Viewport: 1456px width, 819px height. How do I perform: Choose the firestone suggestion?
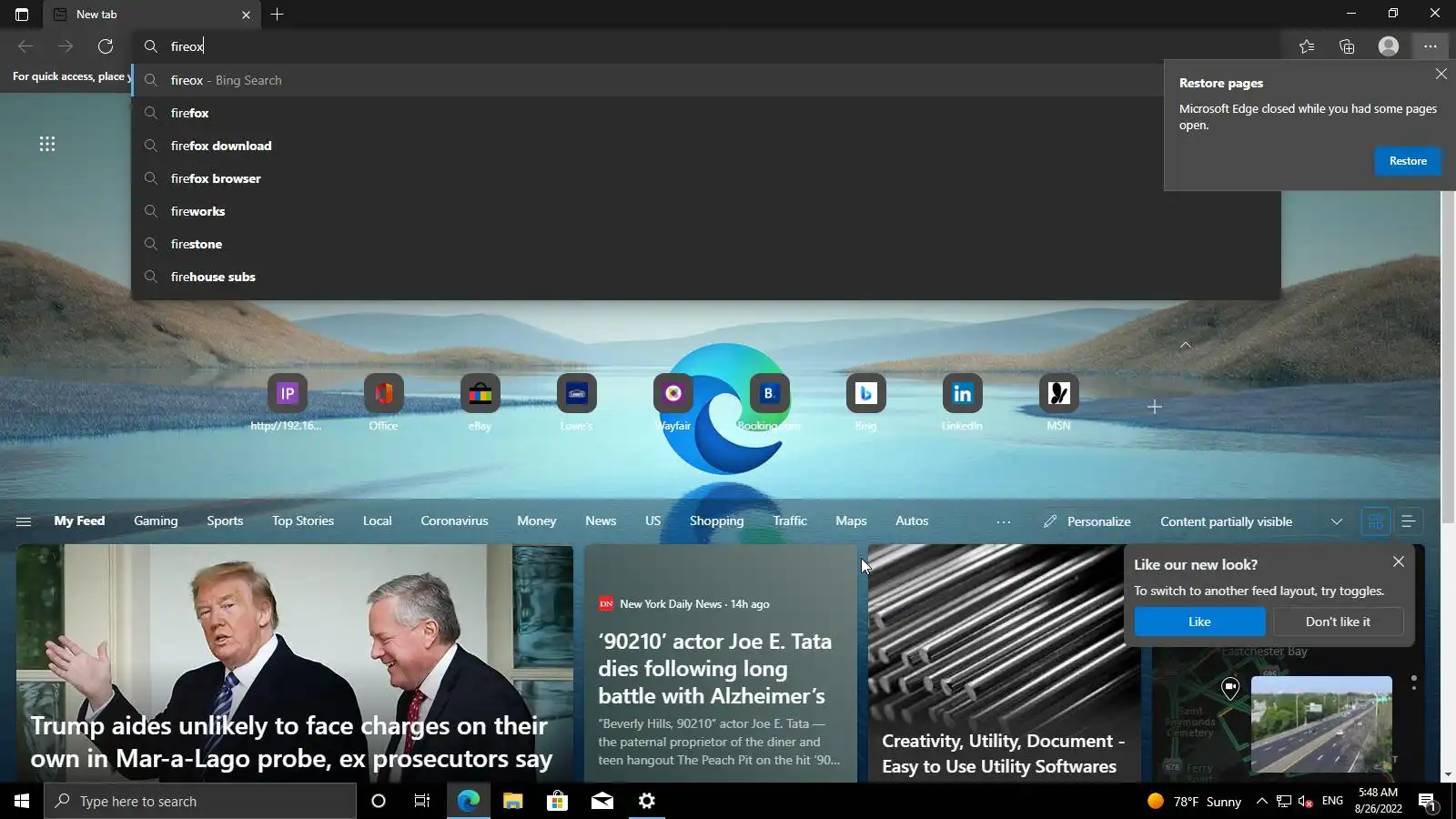pyautogui.click(x=706, y=244)
